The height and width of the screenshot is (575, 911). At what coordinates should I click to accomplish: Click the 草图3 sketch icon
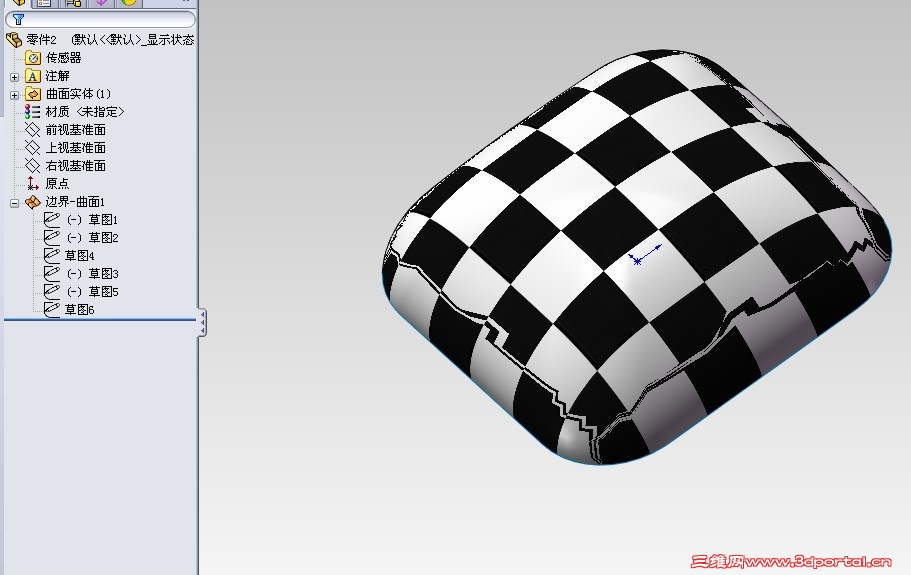point(52,273)
